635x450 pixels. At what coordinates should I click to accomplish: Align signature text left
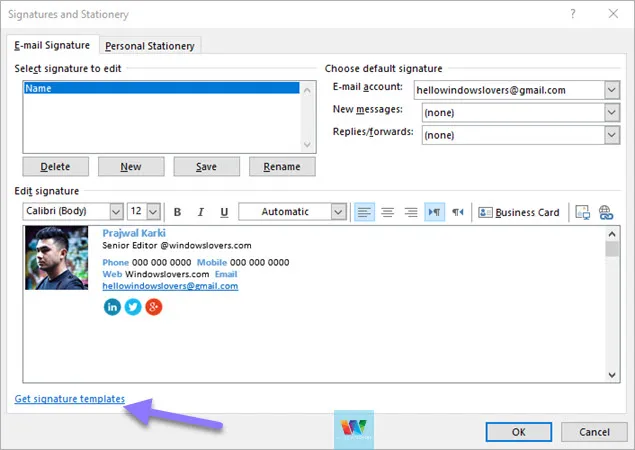pos(364,212)
